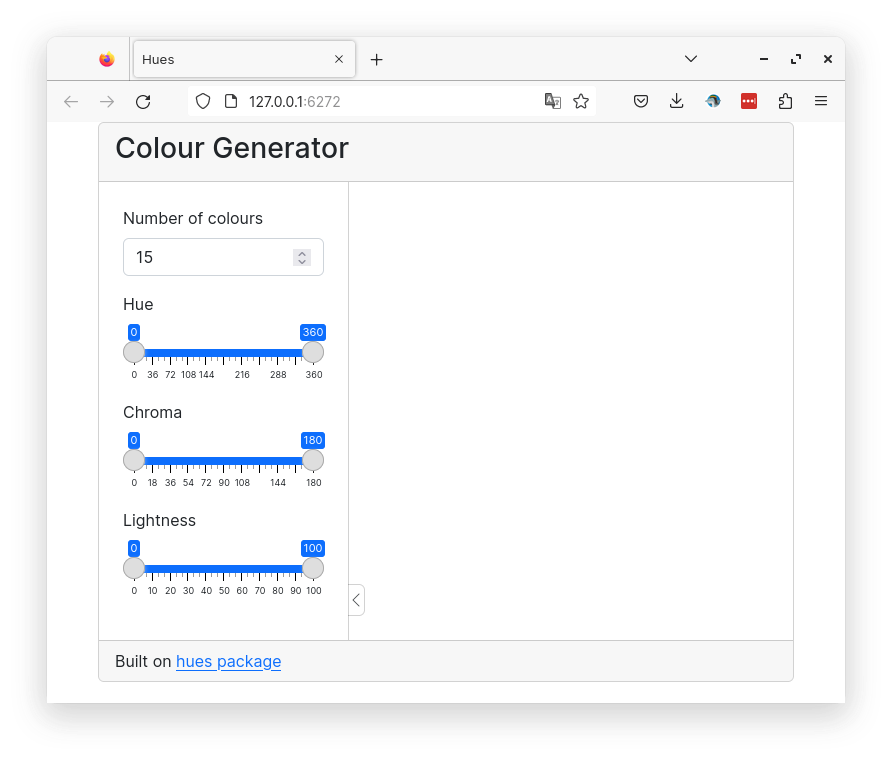The height and width of the screenshot is (760, 892).
Task: Open the downloads arrow icon
Action: click(676, 101)
